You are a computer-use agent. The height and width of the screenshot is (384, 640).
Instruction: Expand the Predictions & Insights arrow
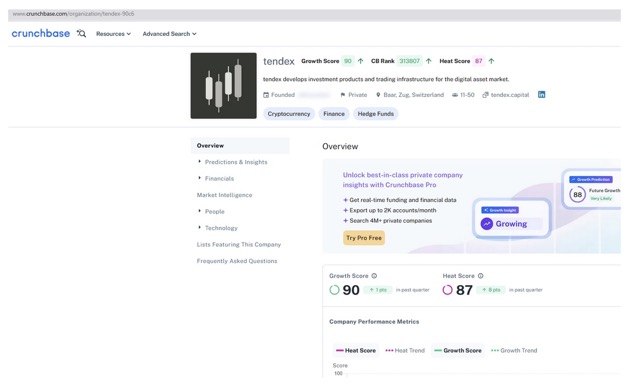point(199,162)
